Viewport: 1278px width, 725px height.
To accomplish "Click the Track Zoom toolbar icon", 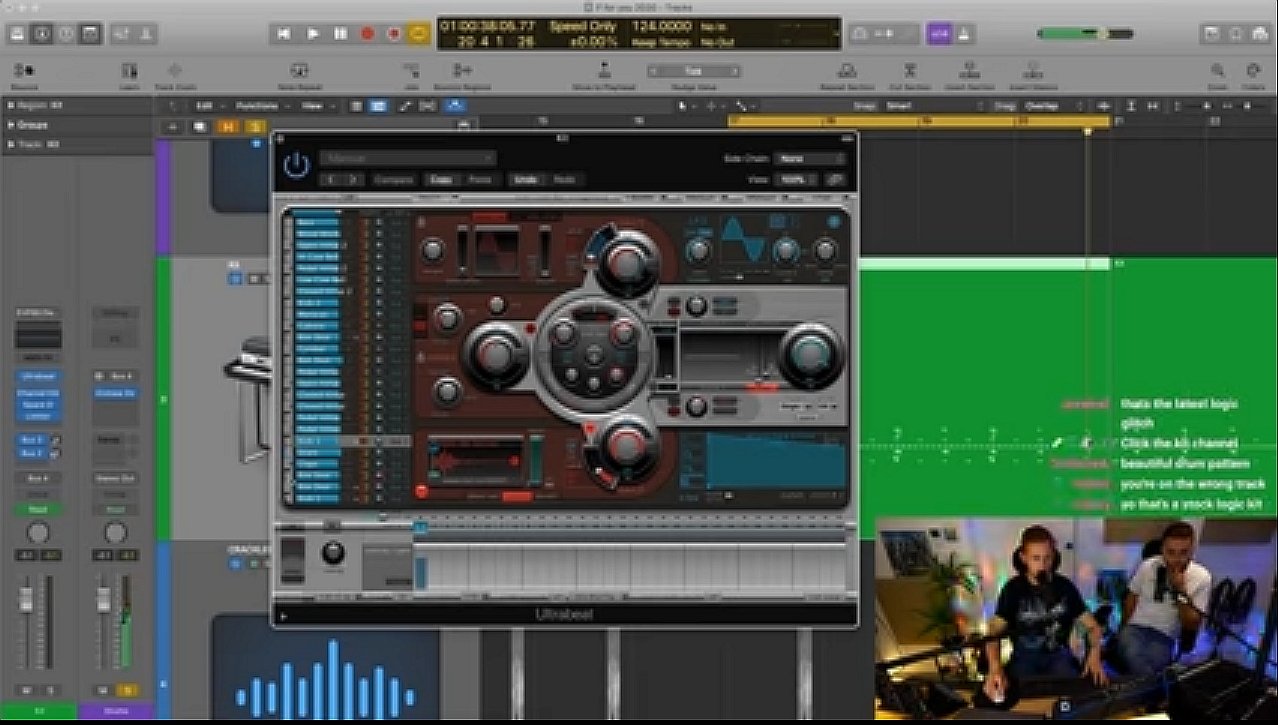I will (x=175, y=71).
